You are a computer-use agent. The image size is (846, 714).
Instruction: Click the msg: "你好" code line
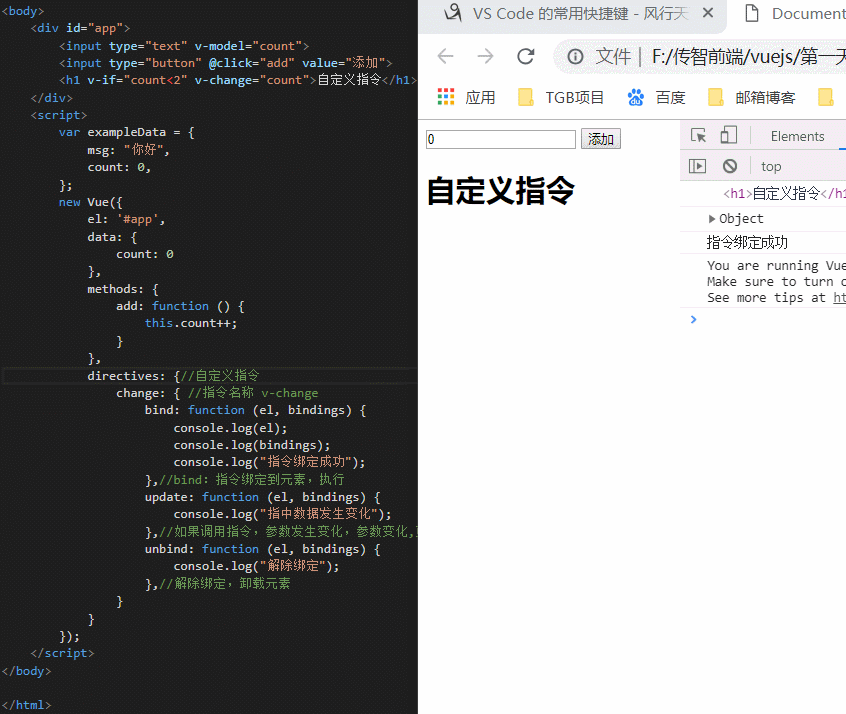click(x=128, y=150)
